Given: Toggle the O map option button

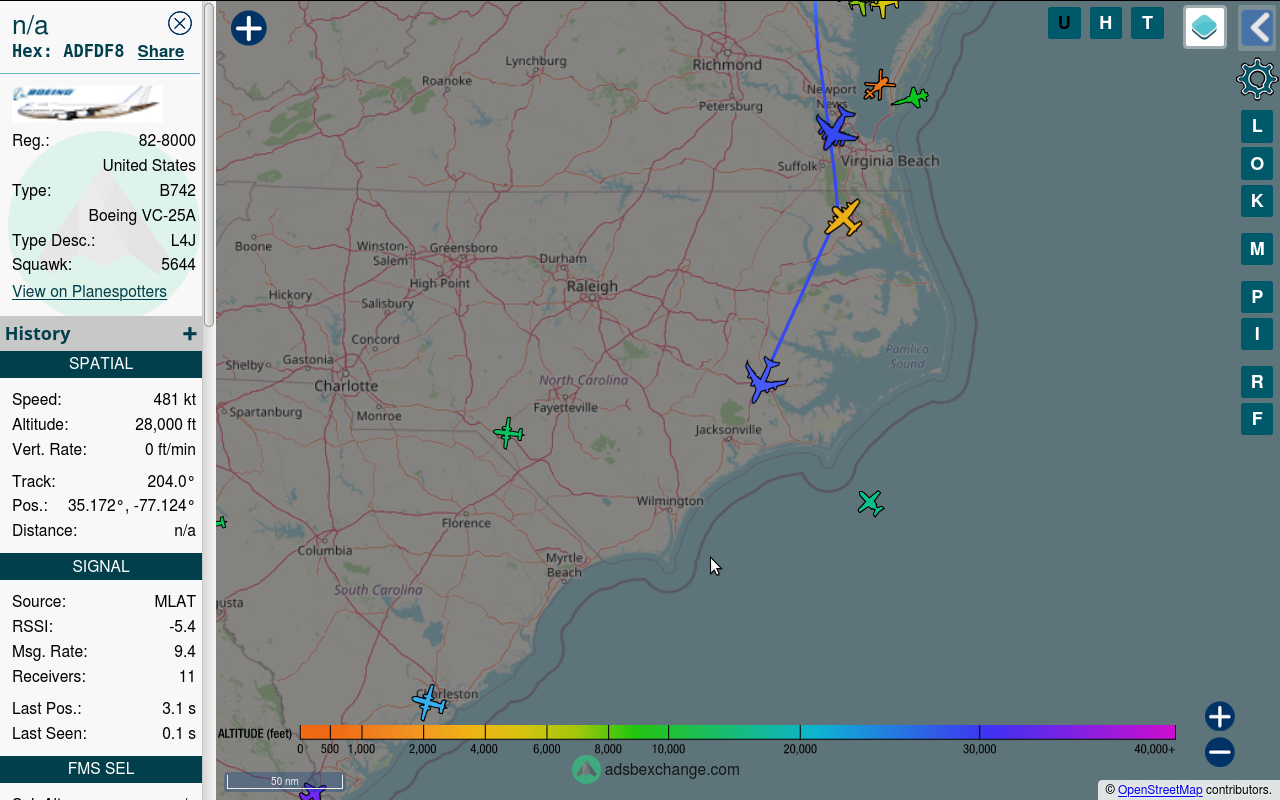Looking at the screenshot, I should pyautogui.click(x=1257, y=164).
